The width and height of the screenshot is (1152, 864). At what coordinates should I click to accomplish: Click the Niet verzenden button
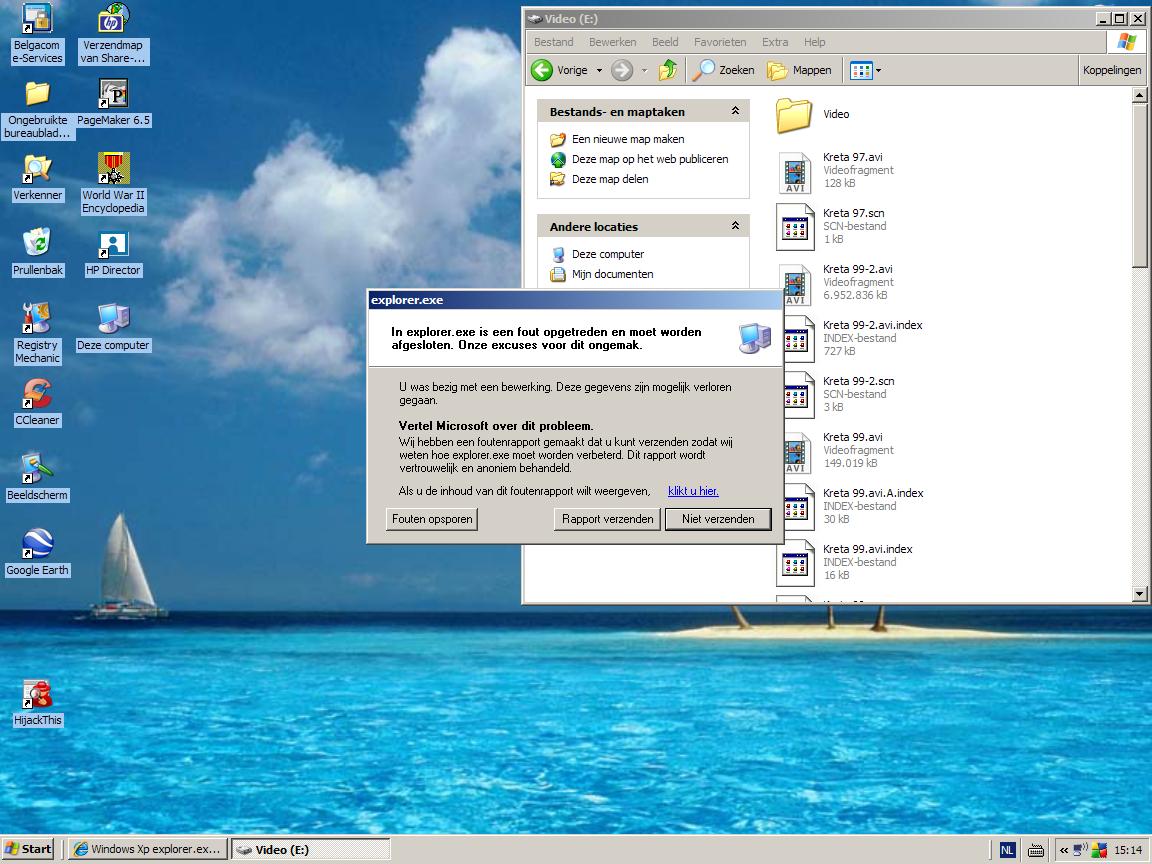coord(717,519)
